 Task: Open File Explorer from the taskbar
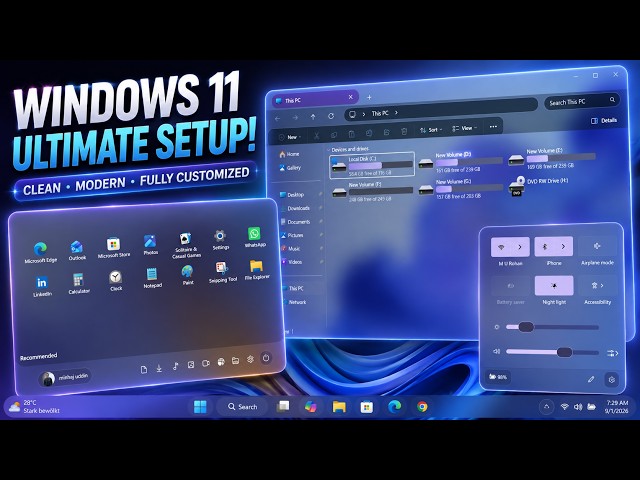339,407
